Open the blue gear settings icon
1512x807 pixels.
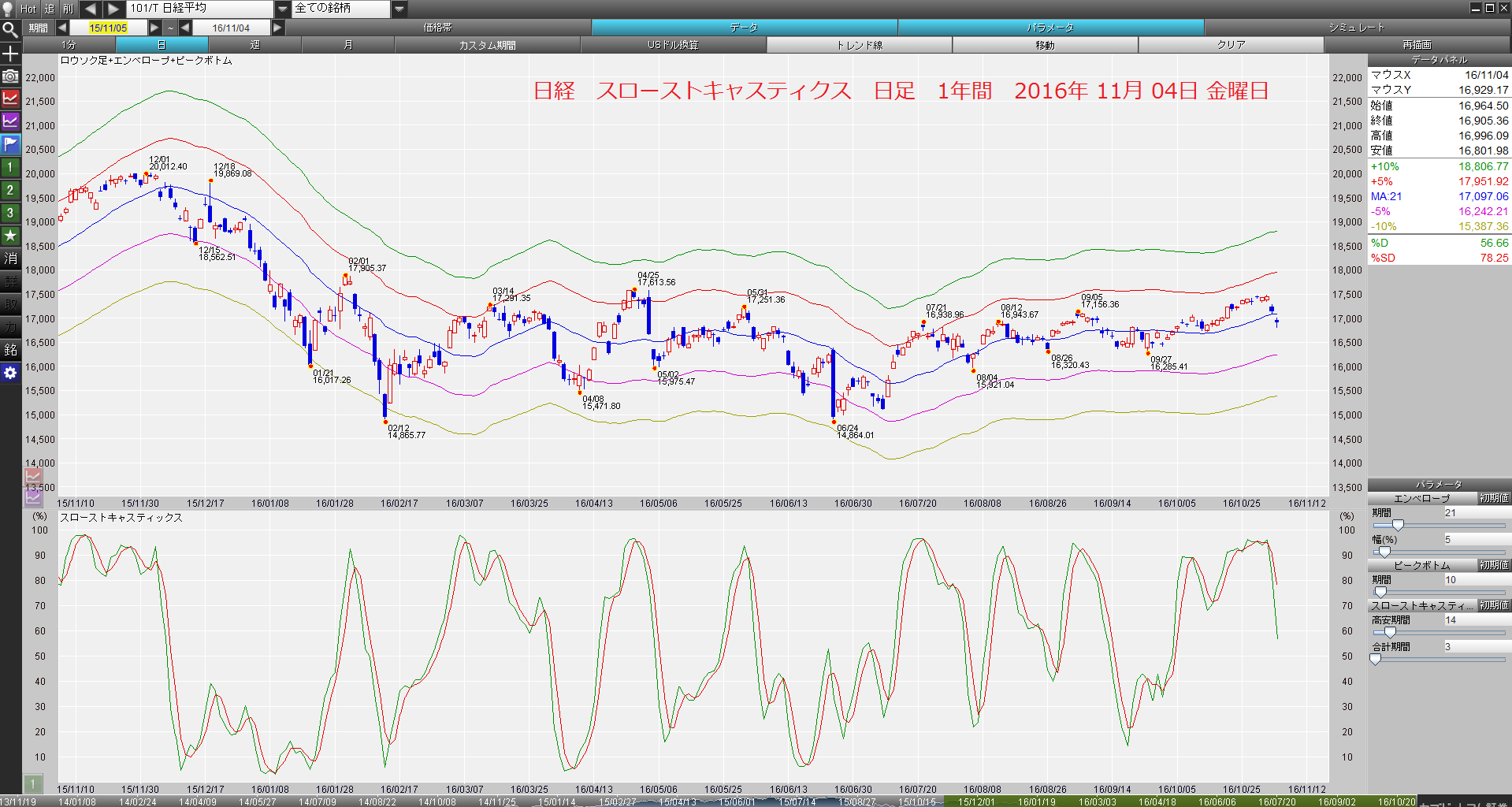[x=10, y=373]
